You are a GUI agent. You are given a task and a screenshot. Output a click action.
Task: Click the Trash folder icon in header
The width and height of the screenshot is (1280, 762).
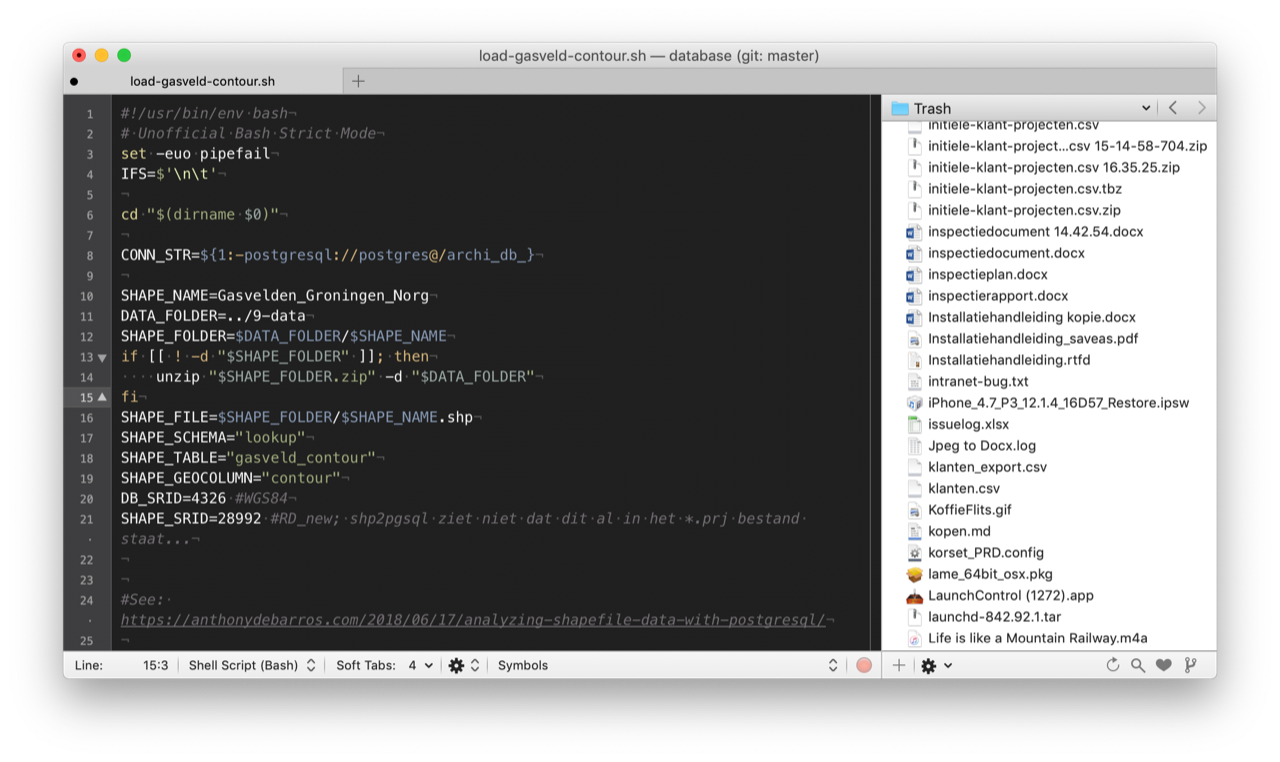(899, 108)
